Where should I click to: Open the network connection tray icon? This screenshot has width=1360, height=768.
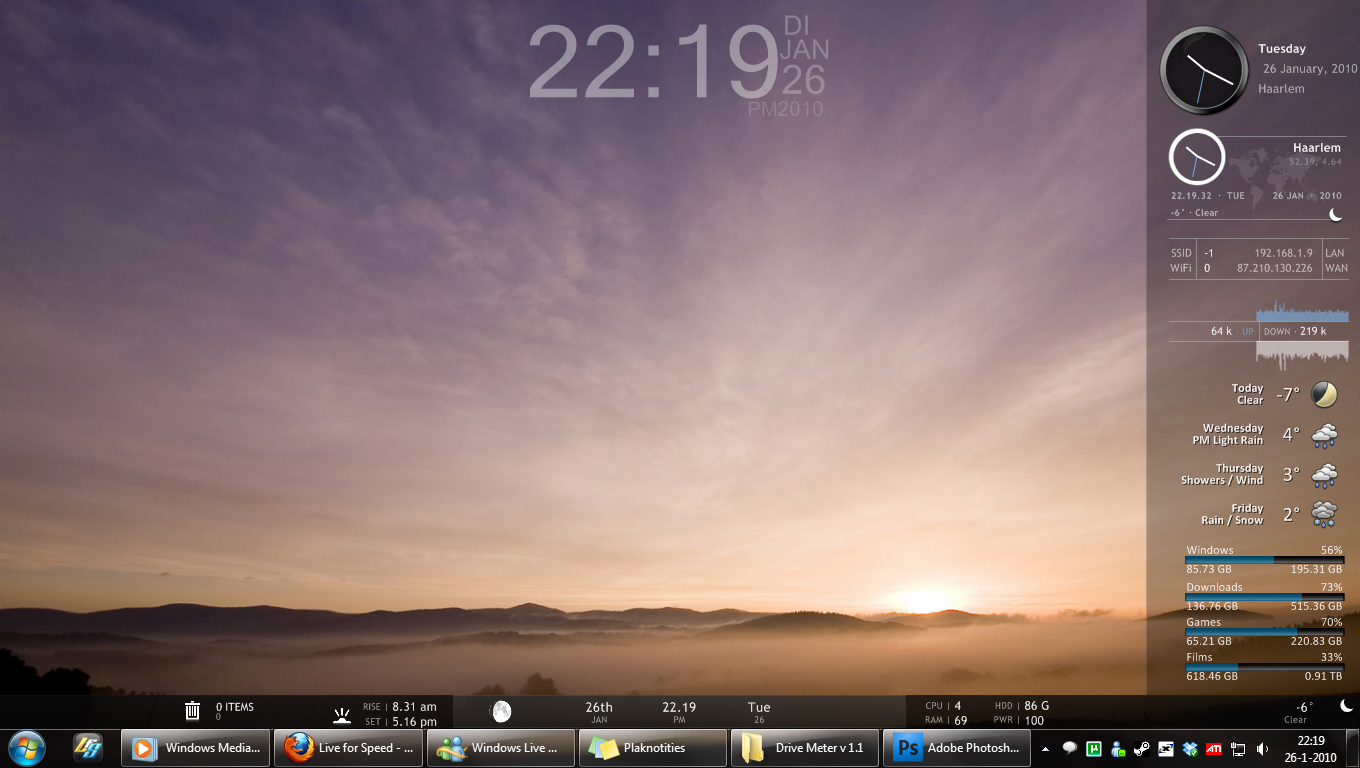click(1237, 748)
